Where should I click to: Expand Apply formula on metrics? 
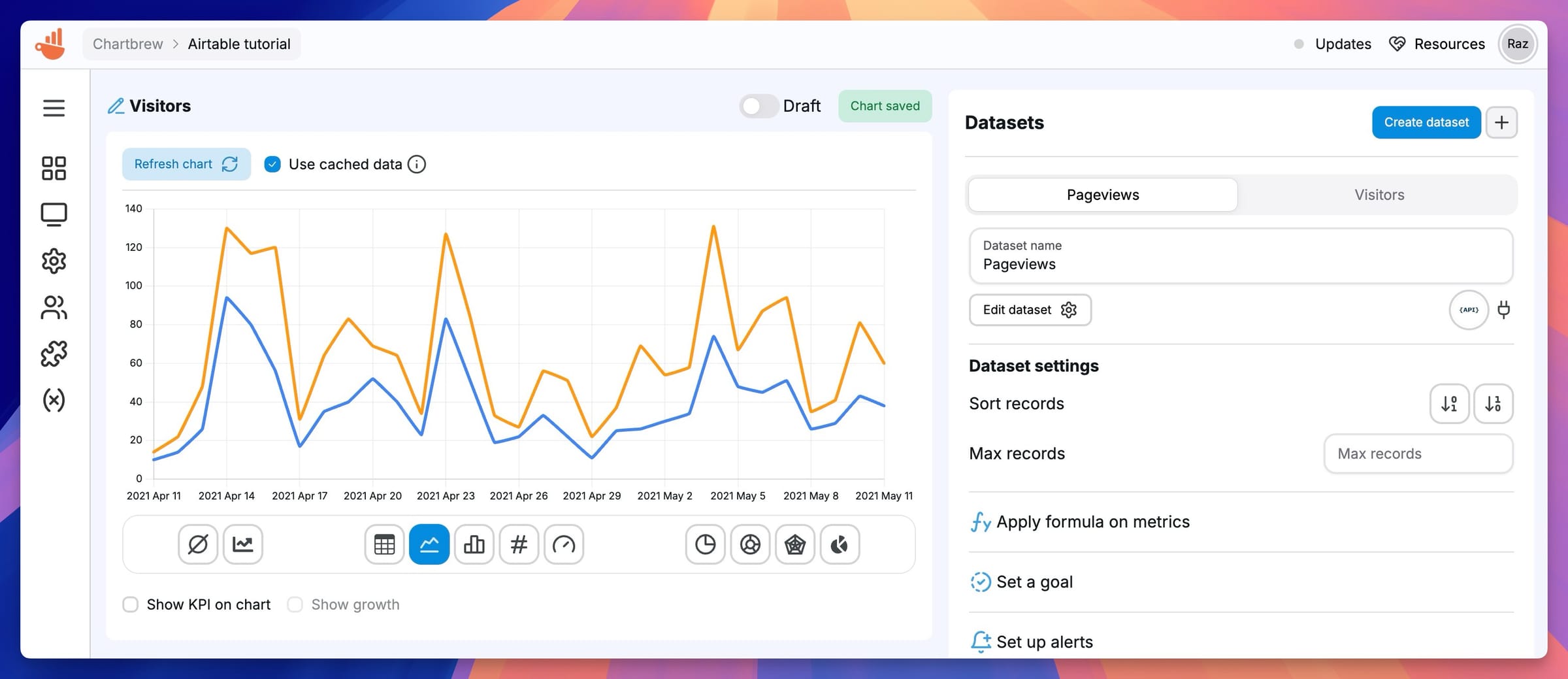pyautogui.click(x=1092, y=522)
